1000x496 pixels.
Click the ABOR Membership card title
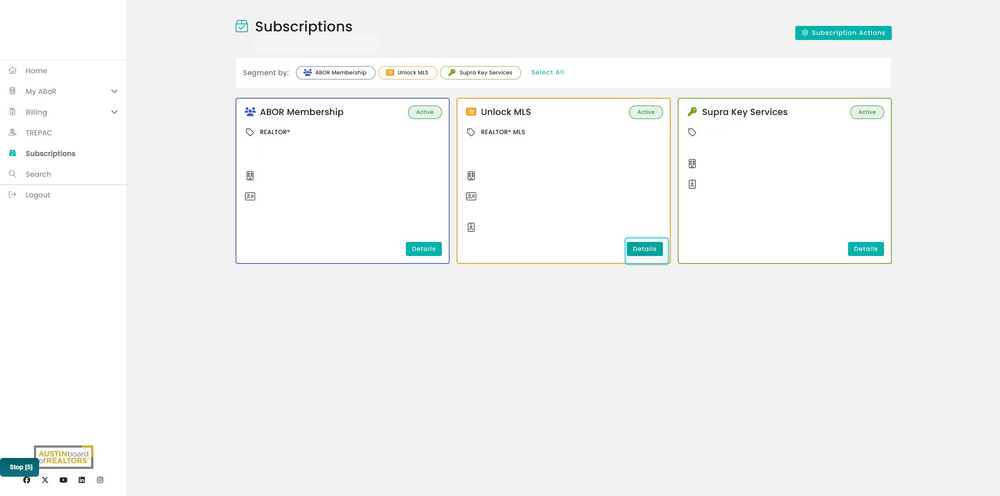pos(302,112)
